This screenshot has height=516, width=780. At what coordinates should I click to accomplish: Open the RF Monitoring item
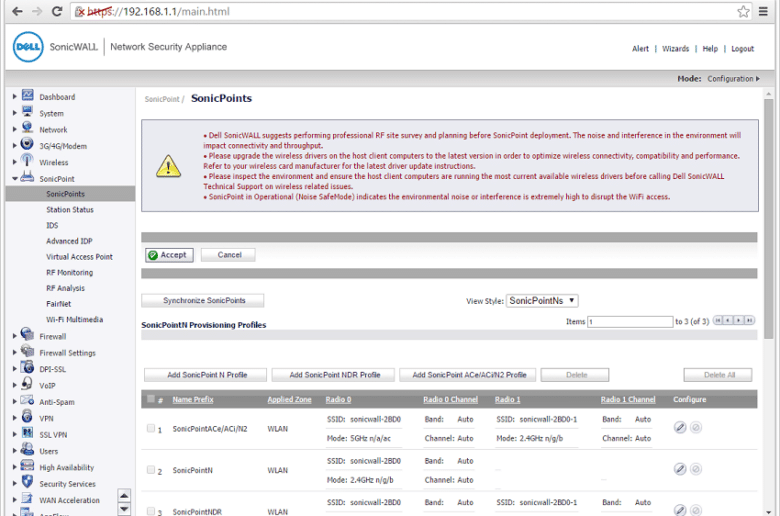(69, 273)
